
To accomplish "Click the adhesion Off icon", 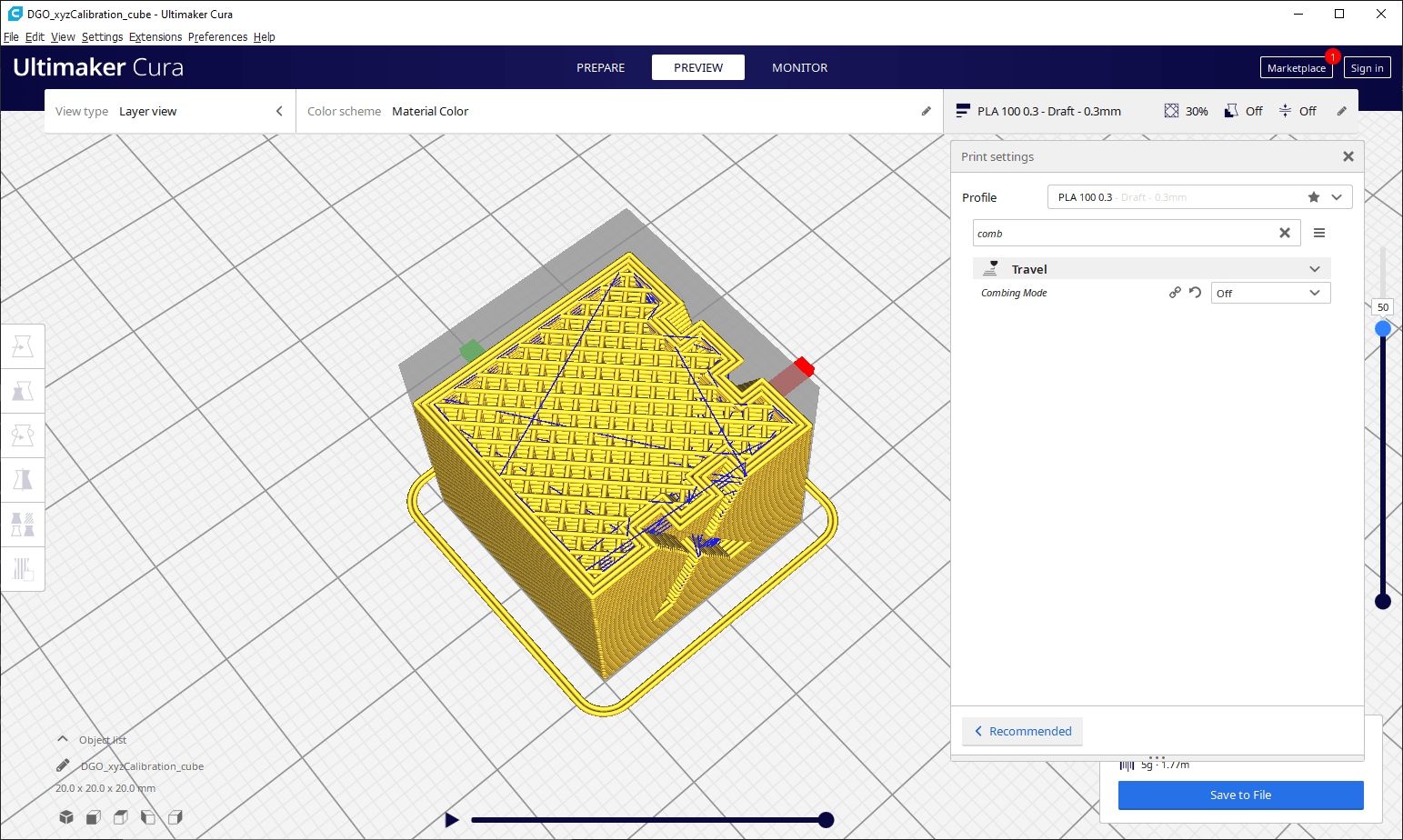I will point(1285,111).
